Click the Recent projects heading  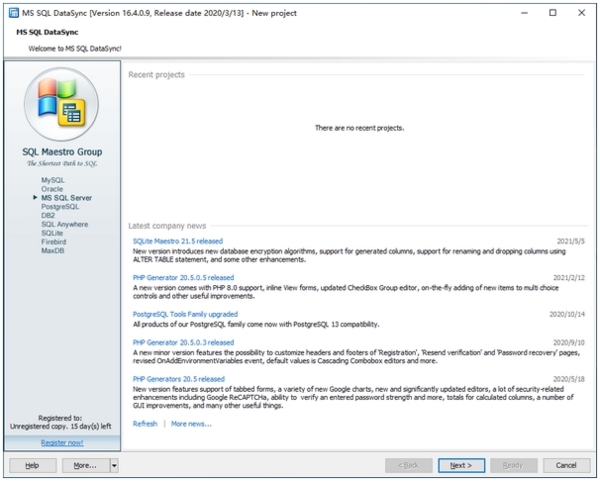pos(156,75)
